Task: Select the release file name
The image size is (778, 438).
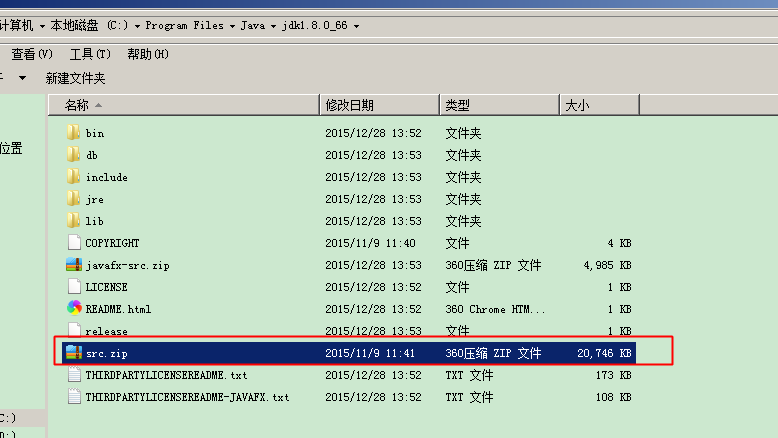Action: tap(106, 331)
